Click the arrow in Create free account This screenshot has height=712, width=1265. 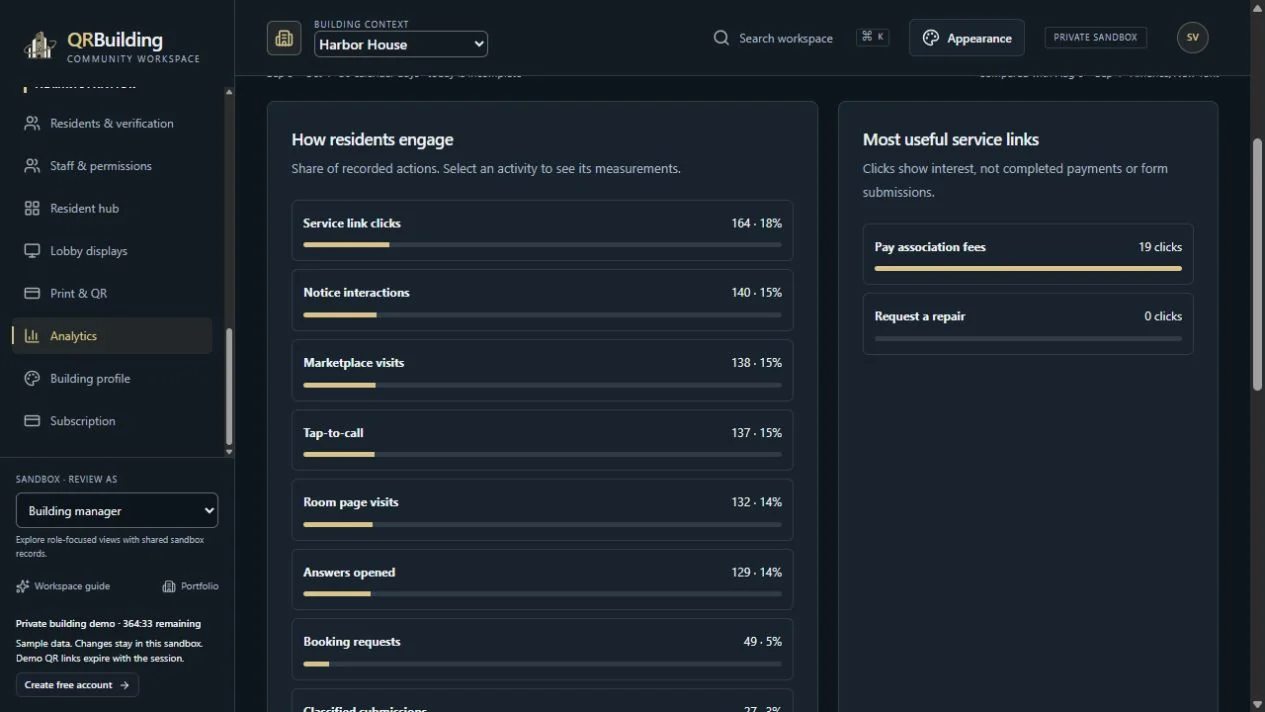tap(124, 685)
